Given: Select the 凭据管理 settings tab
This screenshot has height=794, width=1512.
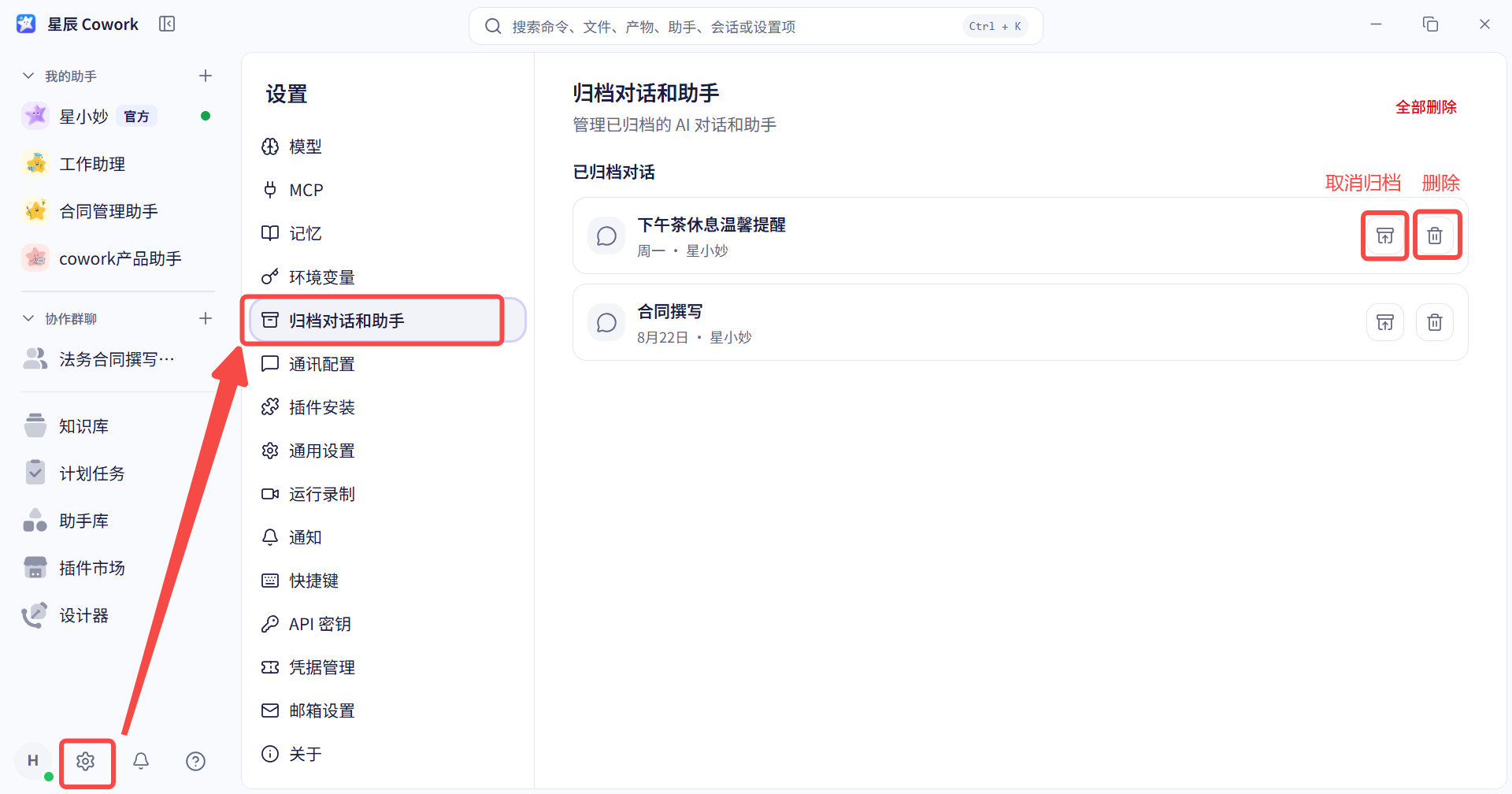Looking at the screenshot, I should point(386,667).
